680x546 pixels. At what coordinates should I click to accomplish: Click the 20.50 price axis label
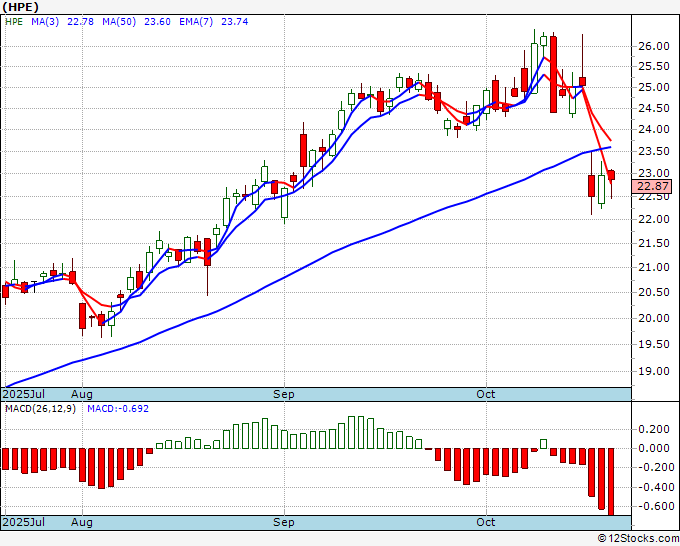pos(654,292)
